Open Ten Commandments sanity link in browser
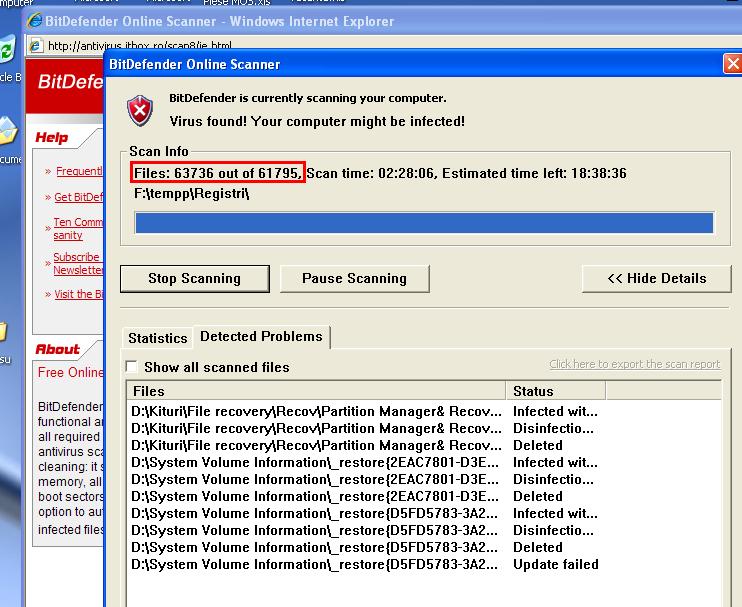This screenshot has height=607, width=742. (78, 229)
